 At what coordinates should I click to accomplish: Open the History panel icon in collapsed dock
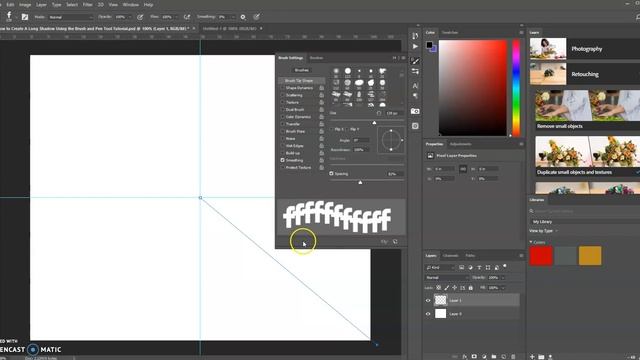click(x=415, y=36)
